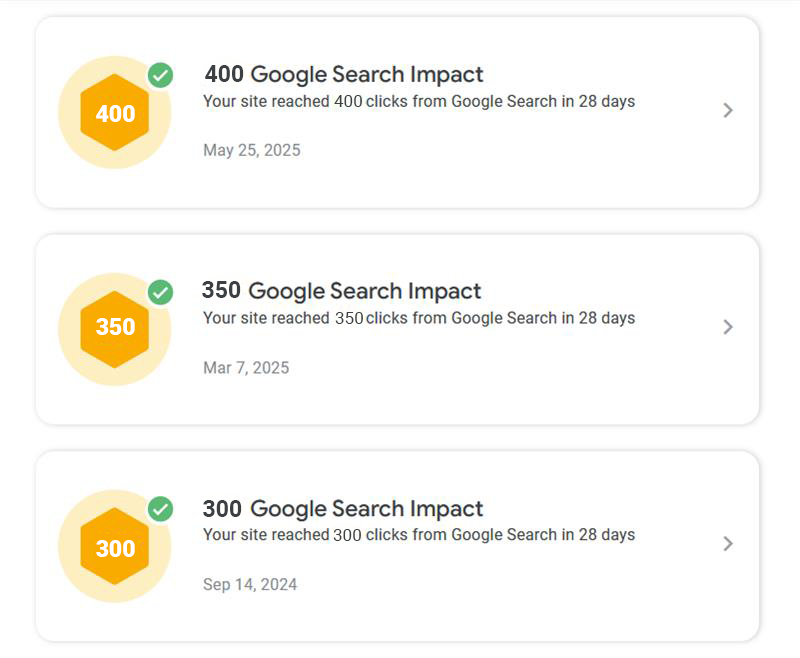Click the orange 300 hexagon badge

pyautogui.click(x=115, y=547)
